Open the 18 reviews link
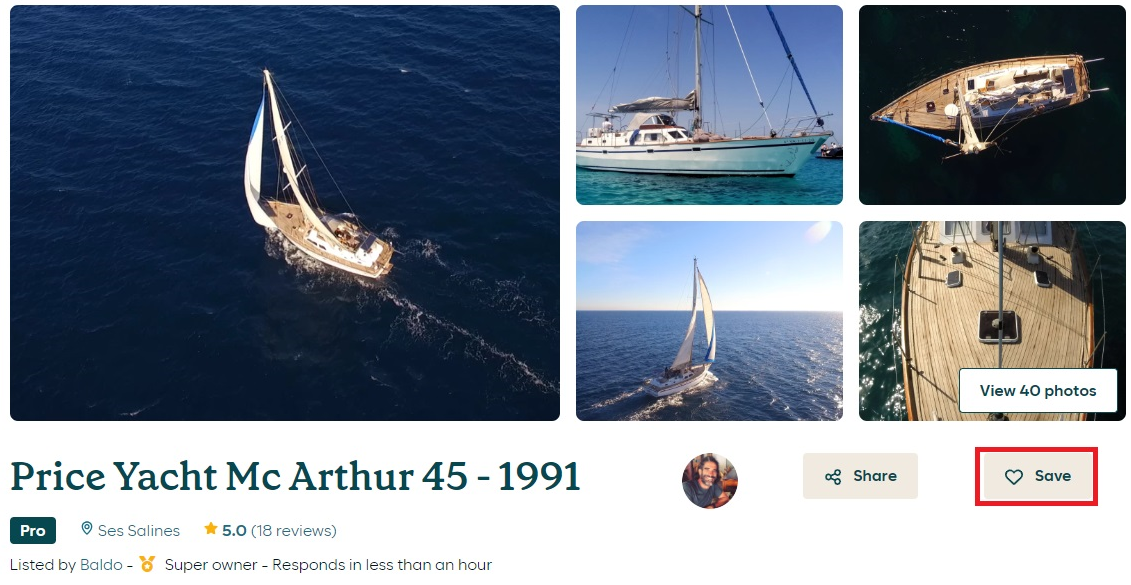 click(x=294, y=531)
